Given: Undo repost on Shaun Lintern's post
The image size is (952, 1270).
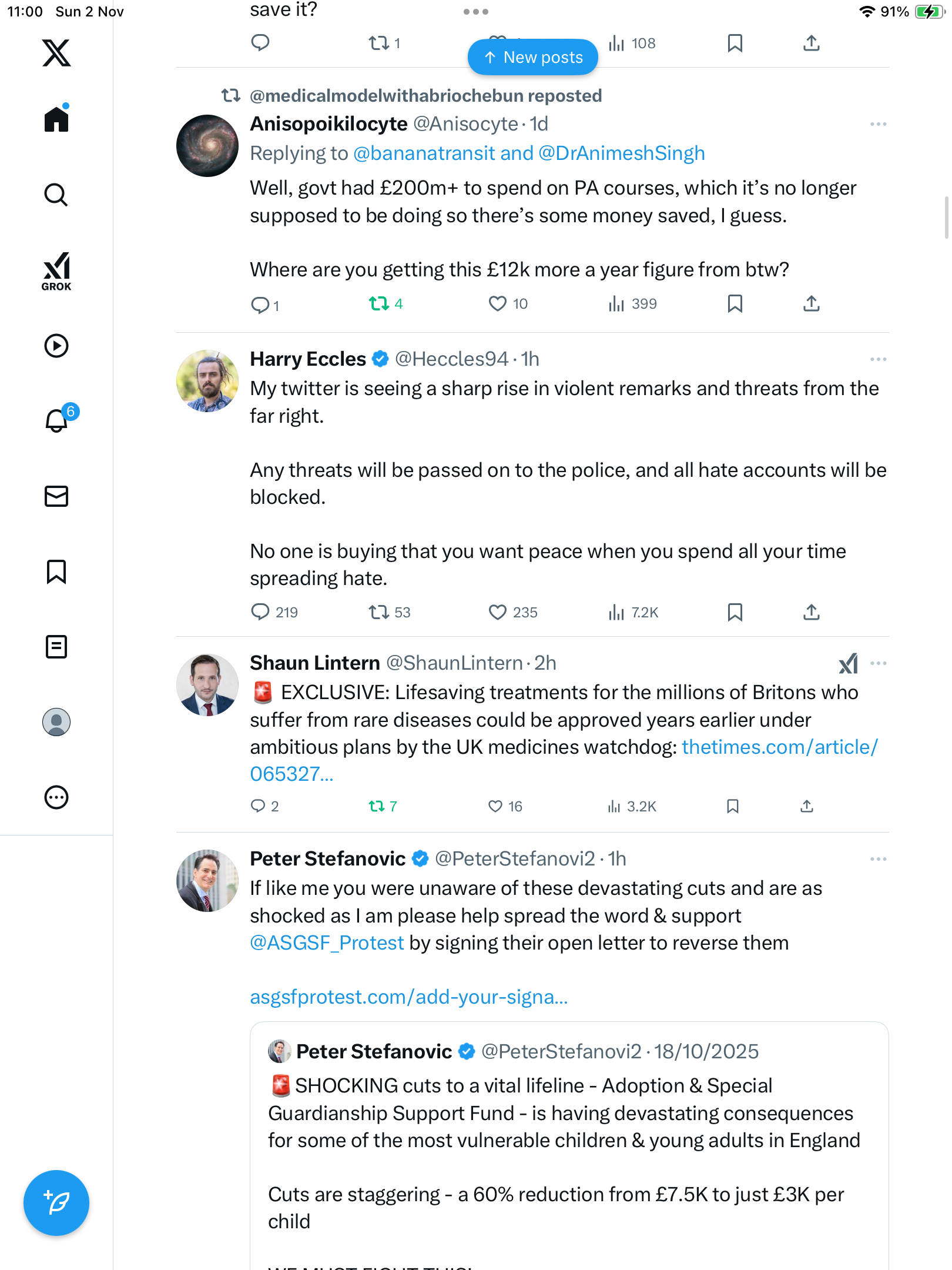Looking at the screenshot, I should click(x=377, y=806).
